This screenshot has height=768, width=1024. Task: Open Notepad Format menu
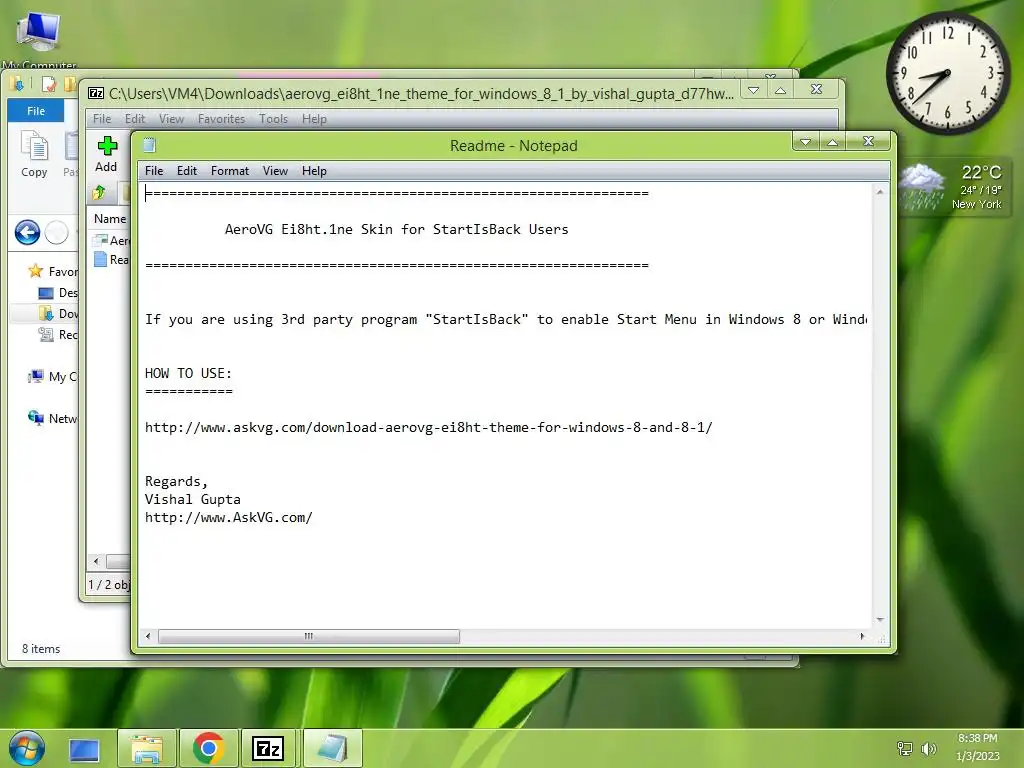[x=230, y=170]
